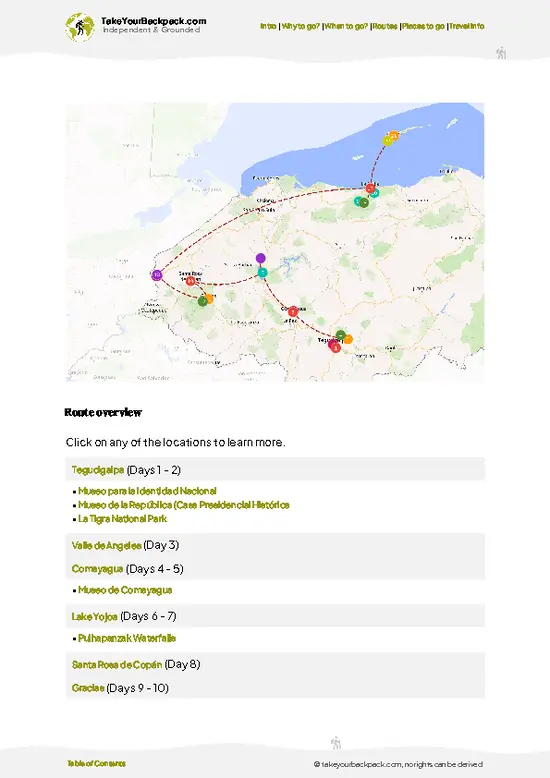Open Museo para la Identidad Nacional link
The height and width of the screenshot is (778, 550).
click(x=147, y=491)
